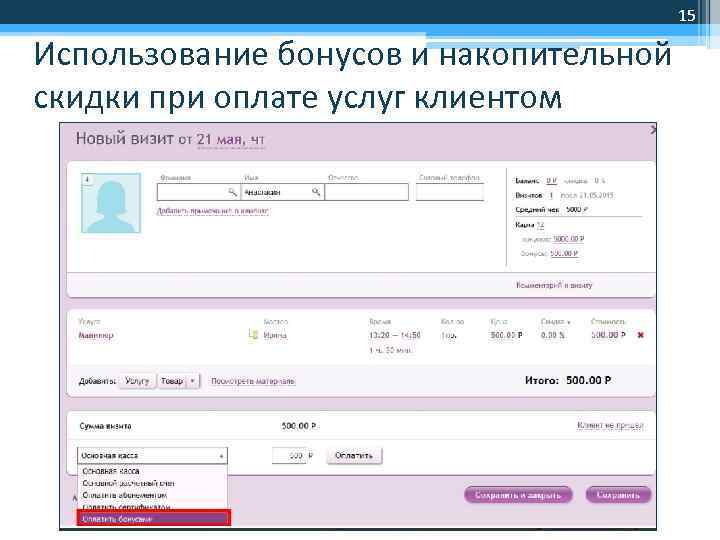Click the Оплатить button
The width and height of the screenshot is (720, 540).
(354, 456)
